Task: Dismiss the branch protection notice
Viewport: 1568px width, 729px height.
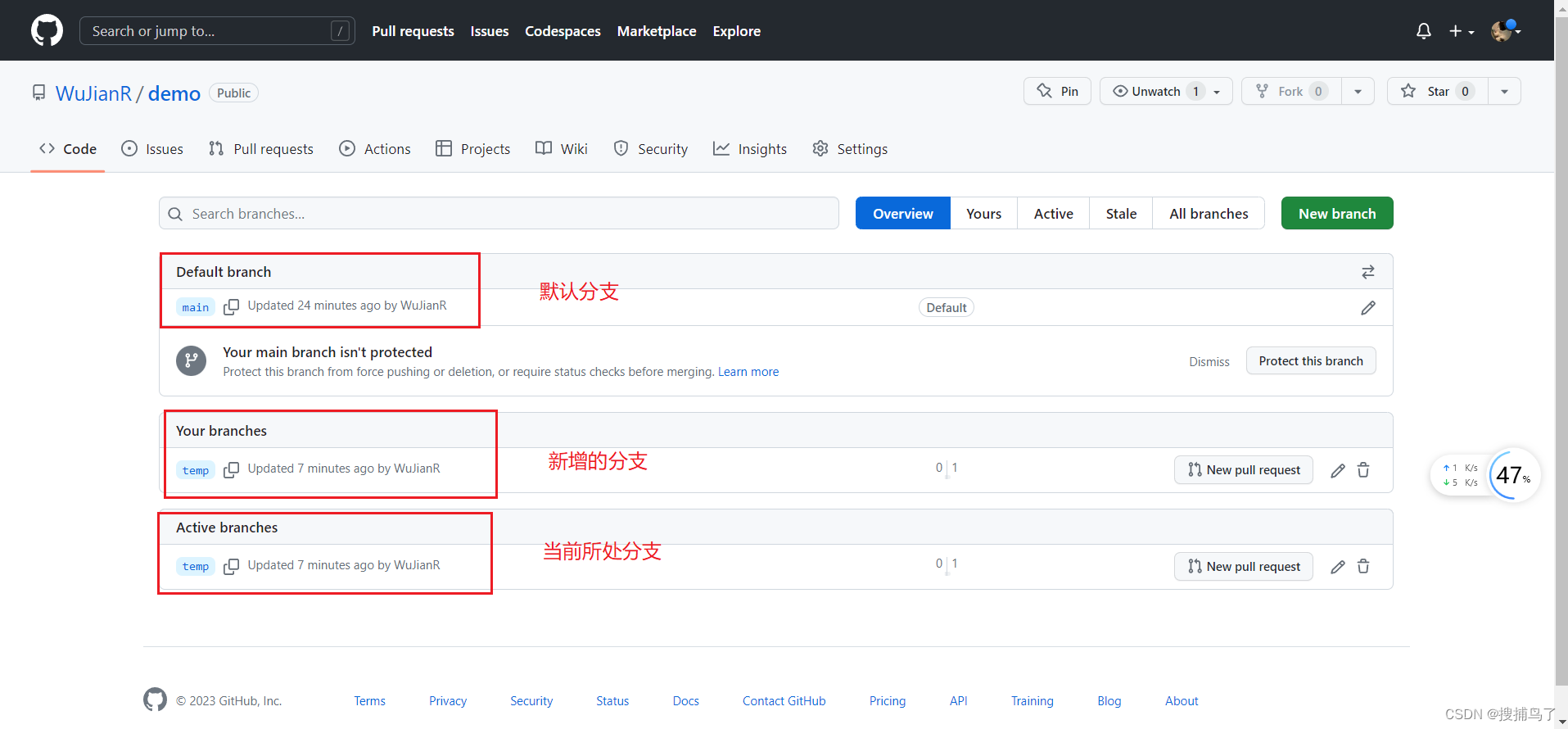Action: [1209, 361]
